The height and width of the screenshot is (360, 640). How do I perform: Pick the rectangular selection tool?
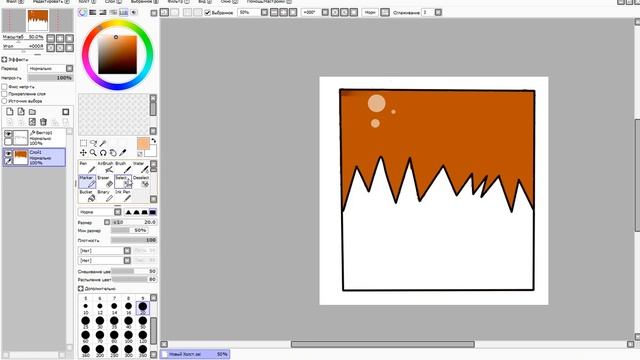83,143
